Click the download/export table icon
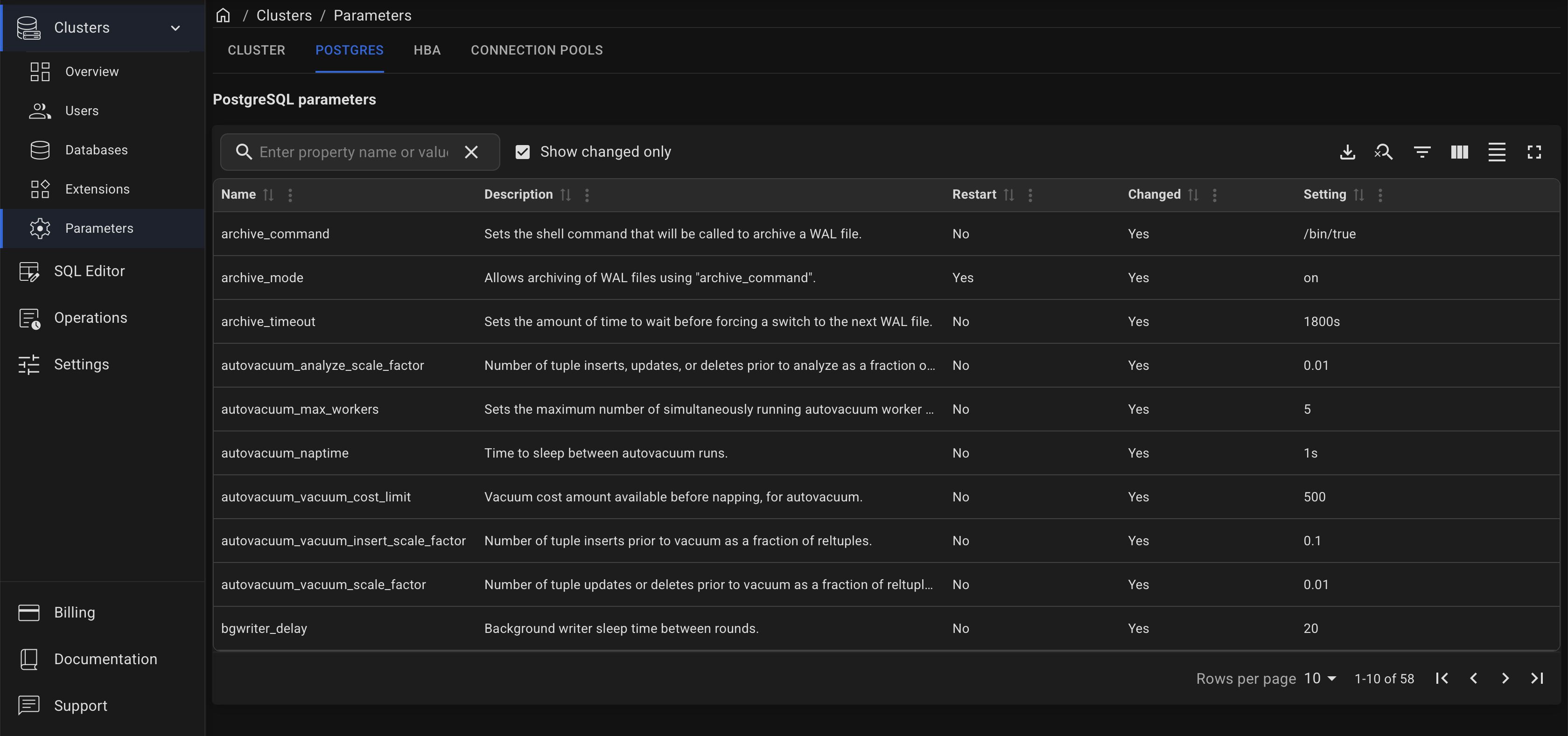Image resolution: width=1568 pixels, height=736 pixels. click(1347, 152)
